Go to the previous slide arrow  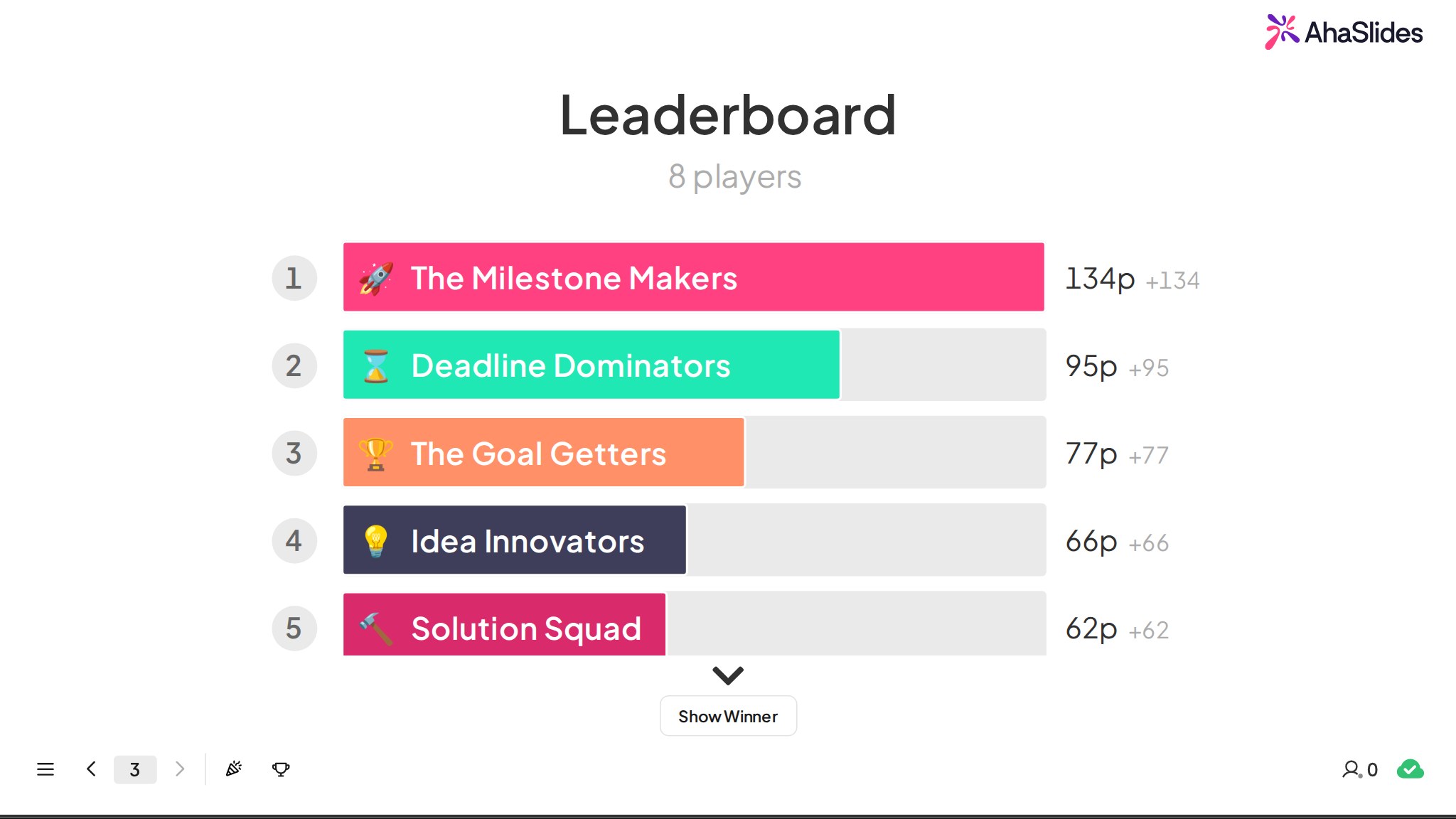[x=91, y=769]
